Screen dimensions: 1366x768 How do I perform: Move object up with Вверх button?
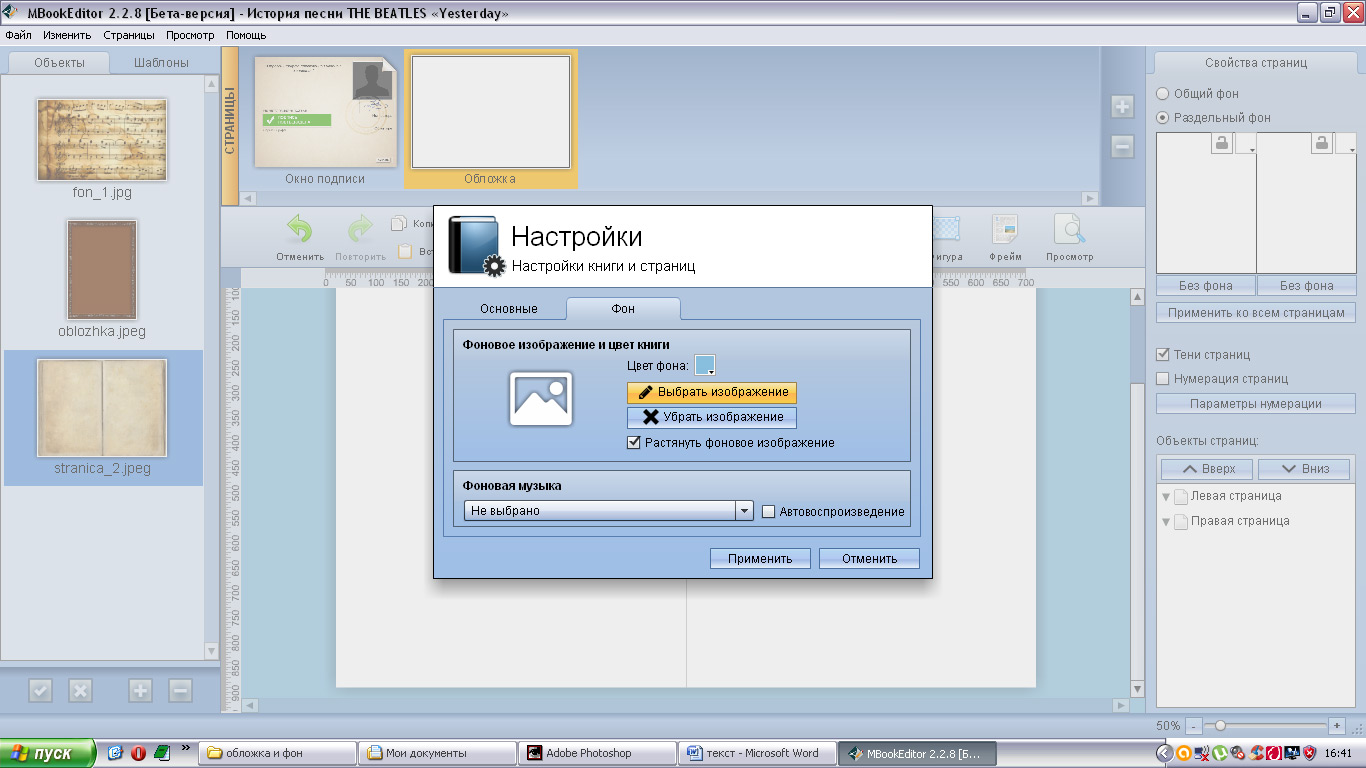click(x=1207, y=468)
